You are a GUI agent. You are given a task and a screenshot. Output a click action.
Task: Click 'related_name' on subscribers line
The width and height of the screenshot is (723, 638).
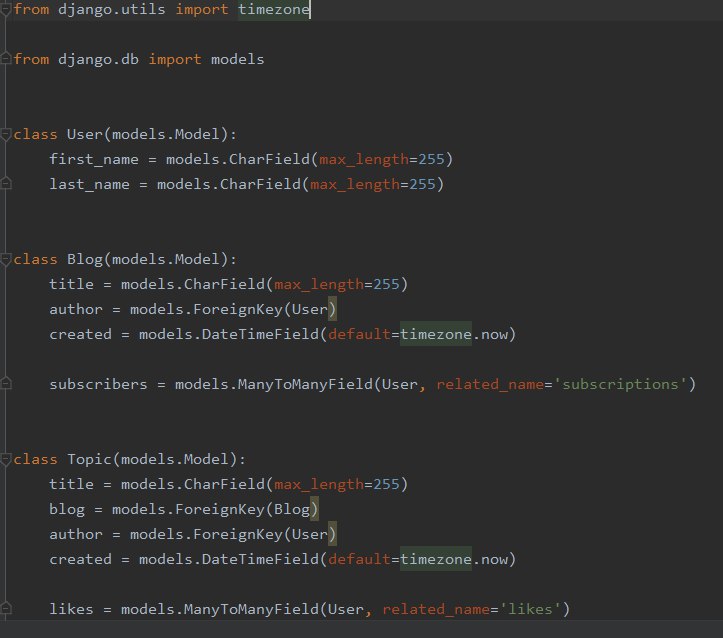pyautogui.click(x=490, y=384)
